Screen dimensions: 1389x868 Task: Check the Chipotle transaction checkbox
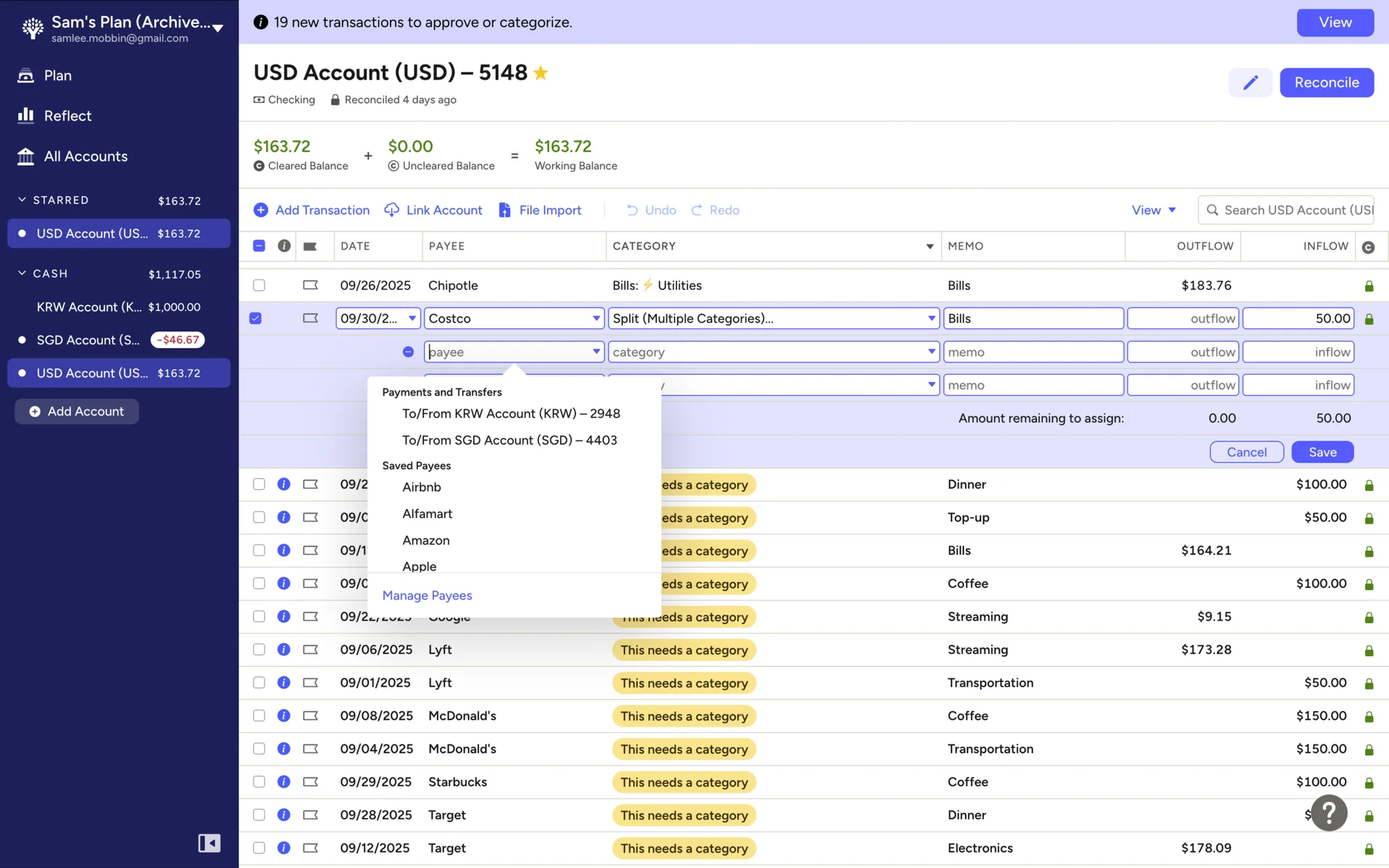(x=259, y=285)
